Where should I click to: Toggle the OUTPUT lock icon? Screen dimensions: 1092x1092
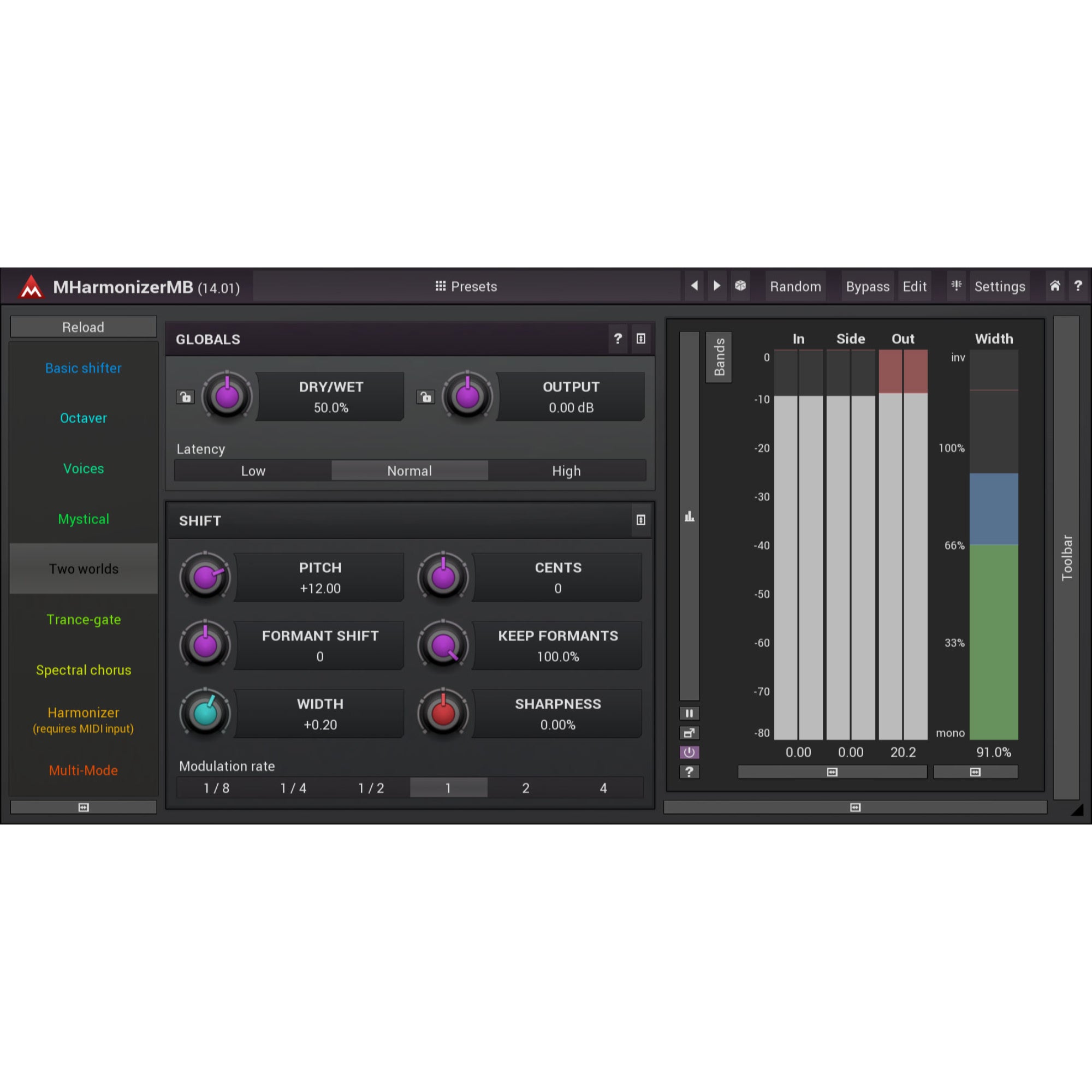[426, 397]
